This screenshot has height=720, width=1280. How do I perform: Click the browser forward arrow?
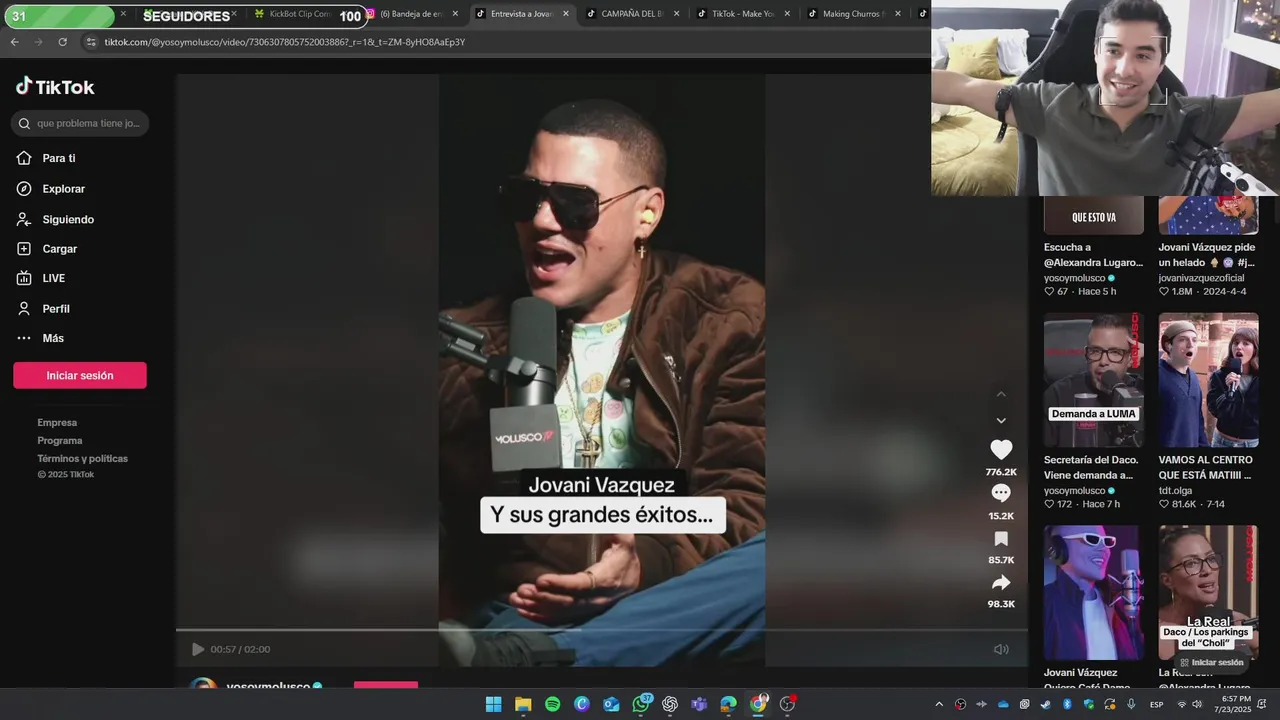click(38, 42)
